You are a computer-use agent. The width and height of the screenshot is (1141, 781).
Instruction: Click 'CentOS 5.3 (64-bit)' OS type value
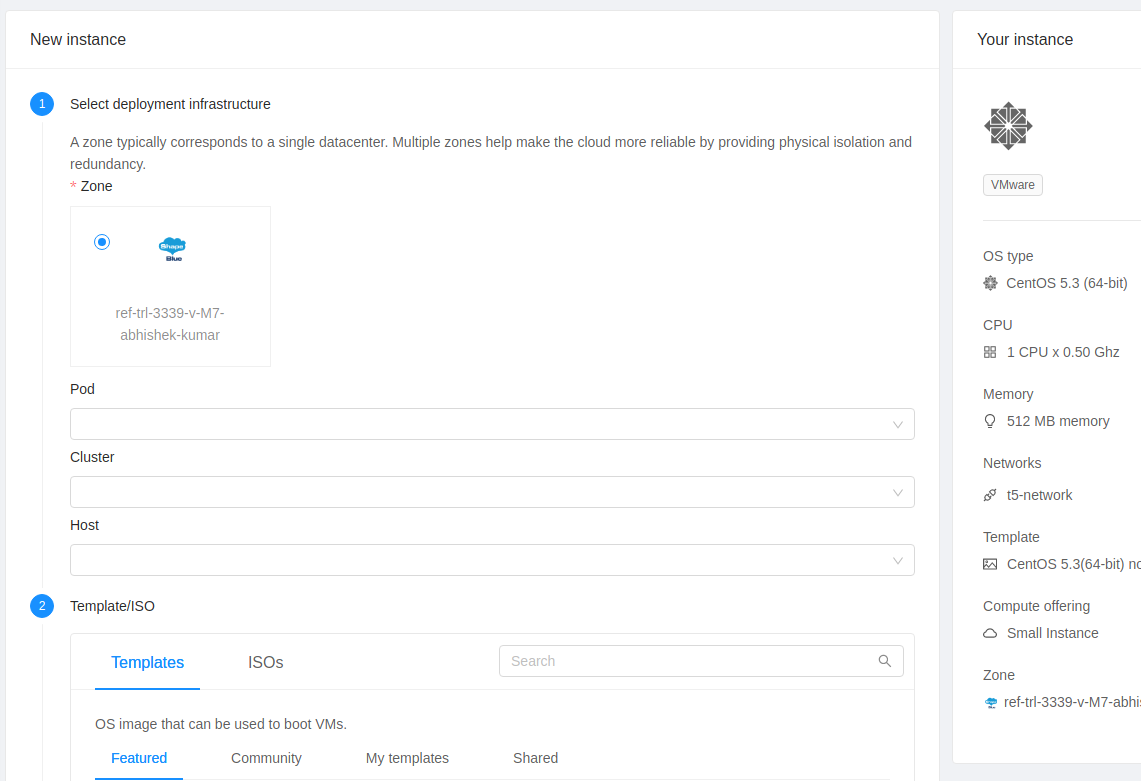click(x=1067, y=283)
